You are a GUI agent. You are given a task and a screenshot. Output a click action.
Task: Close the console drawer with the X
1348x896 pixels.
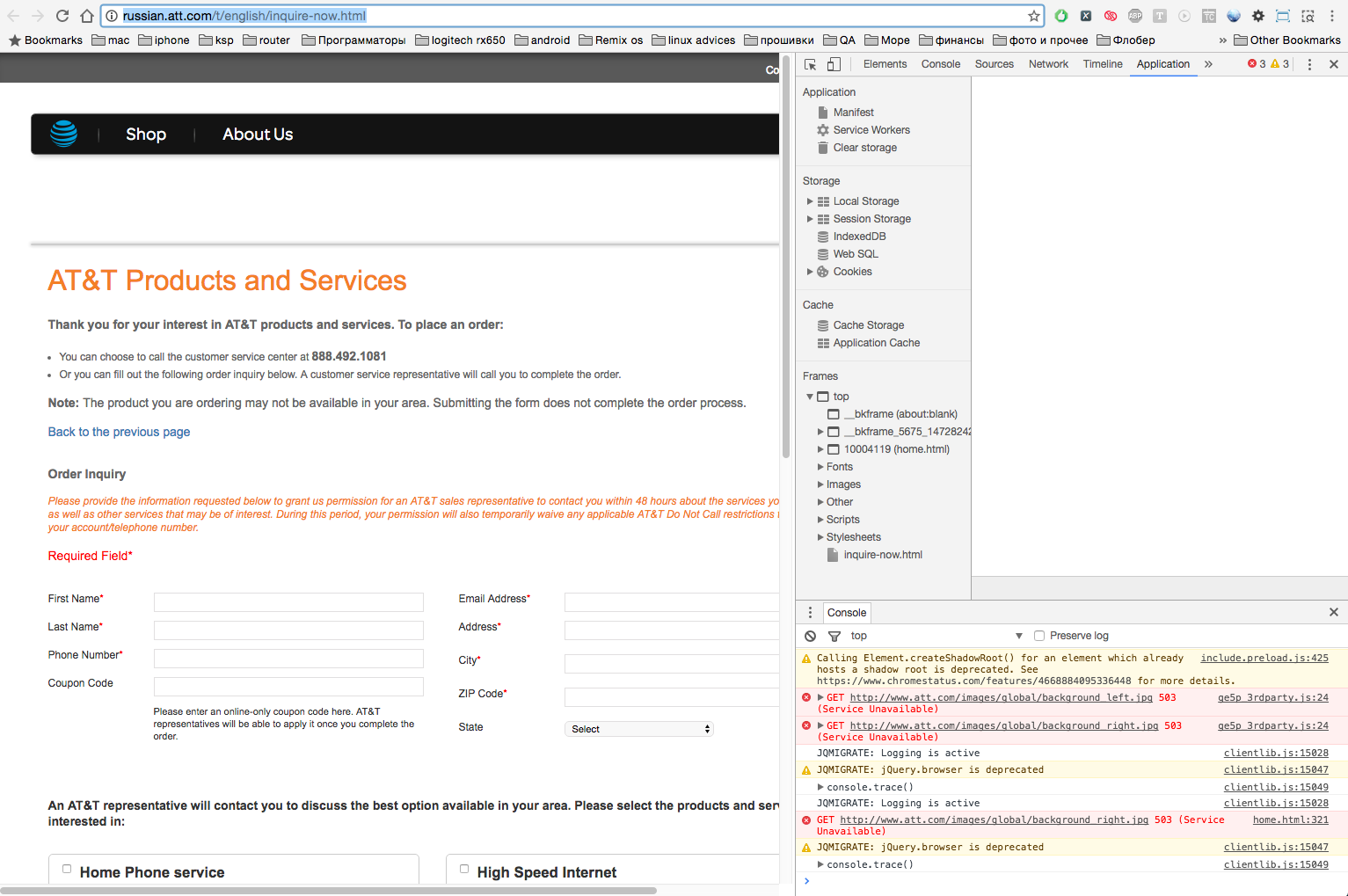pos(1333,612)
